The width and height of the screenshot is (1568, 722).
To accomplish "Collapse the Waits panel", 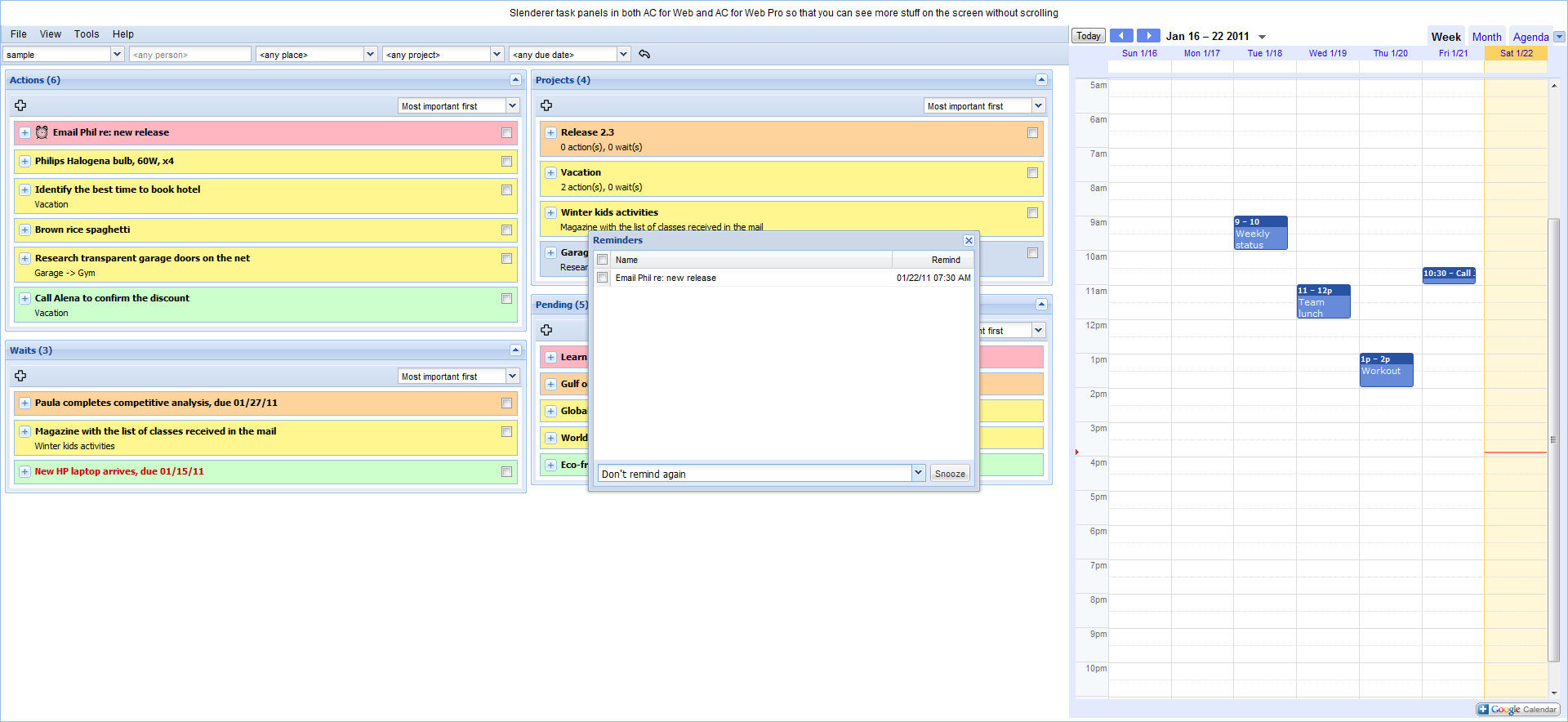I will pos(515,350).
